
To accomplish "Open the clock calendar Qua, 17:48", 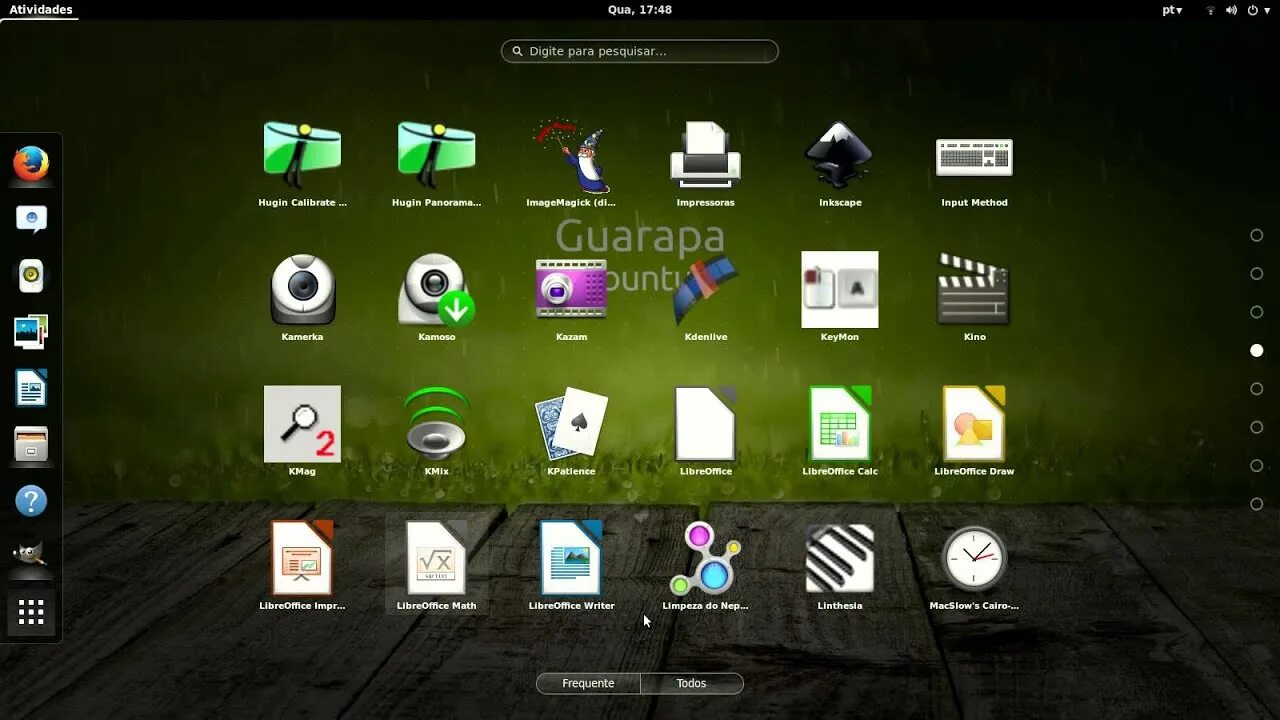I will [640, 9].
